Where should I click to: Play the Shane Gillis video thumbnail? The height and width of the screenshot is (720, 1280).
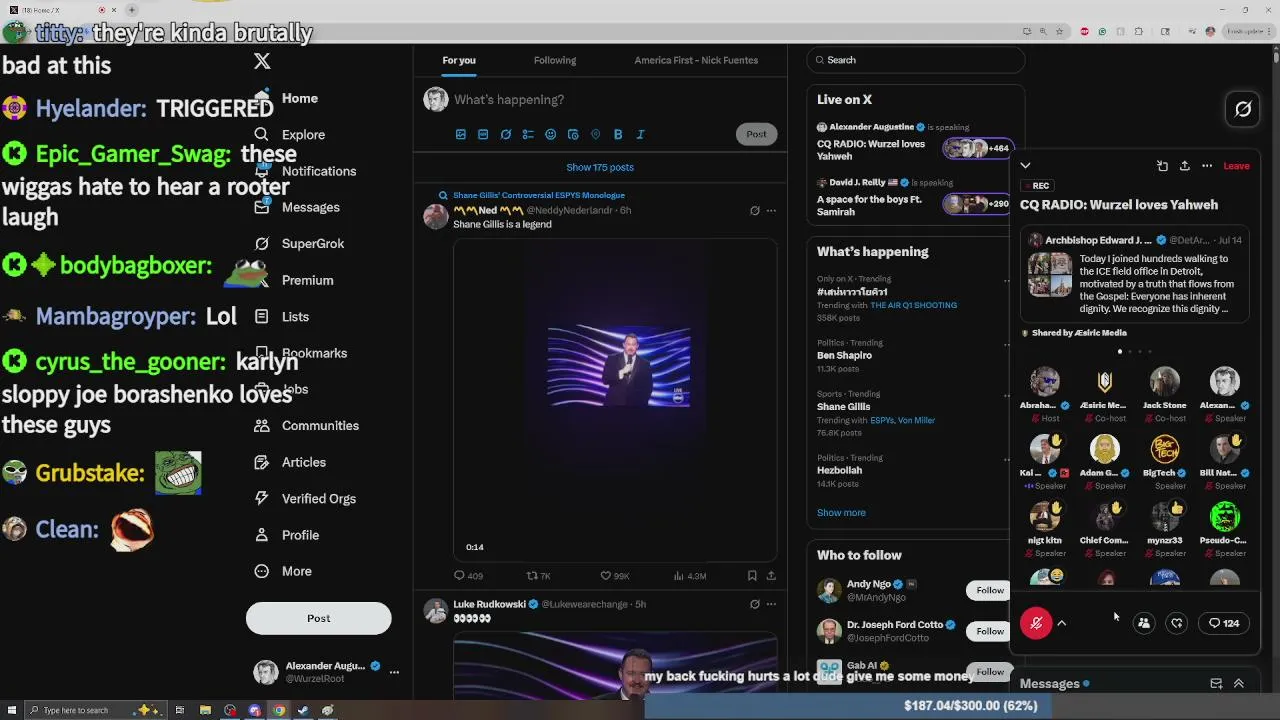[x=615, y=399]
